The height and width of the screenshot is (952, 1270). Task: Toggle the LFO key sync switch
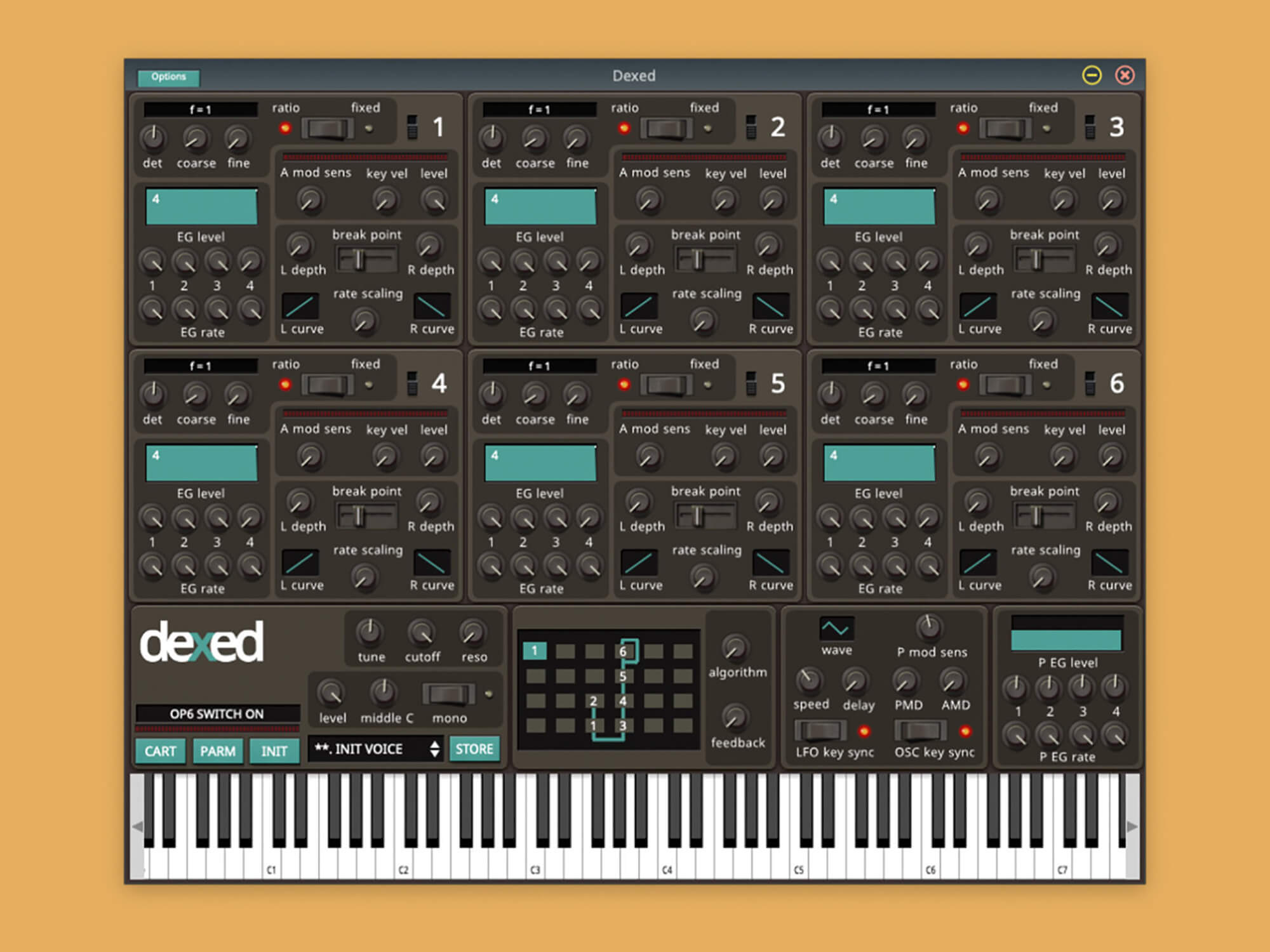tap(820, 731)
